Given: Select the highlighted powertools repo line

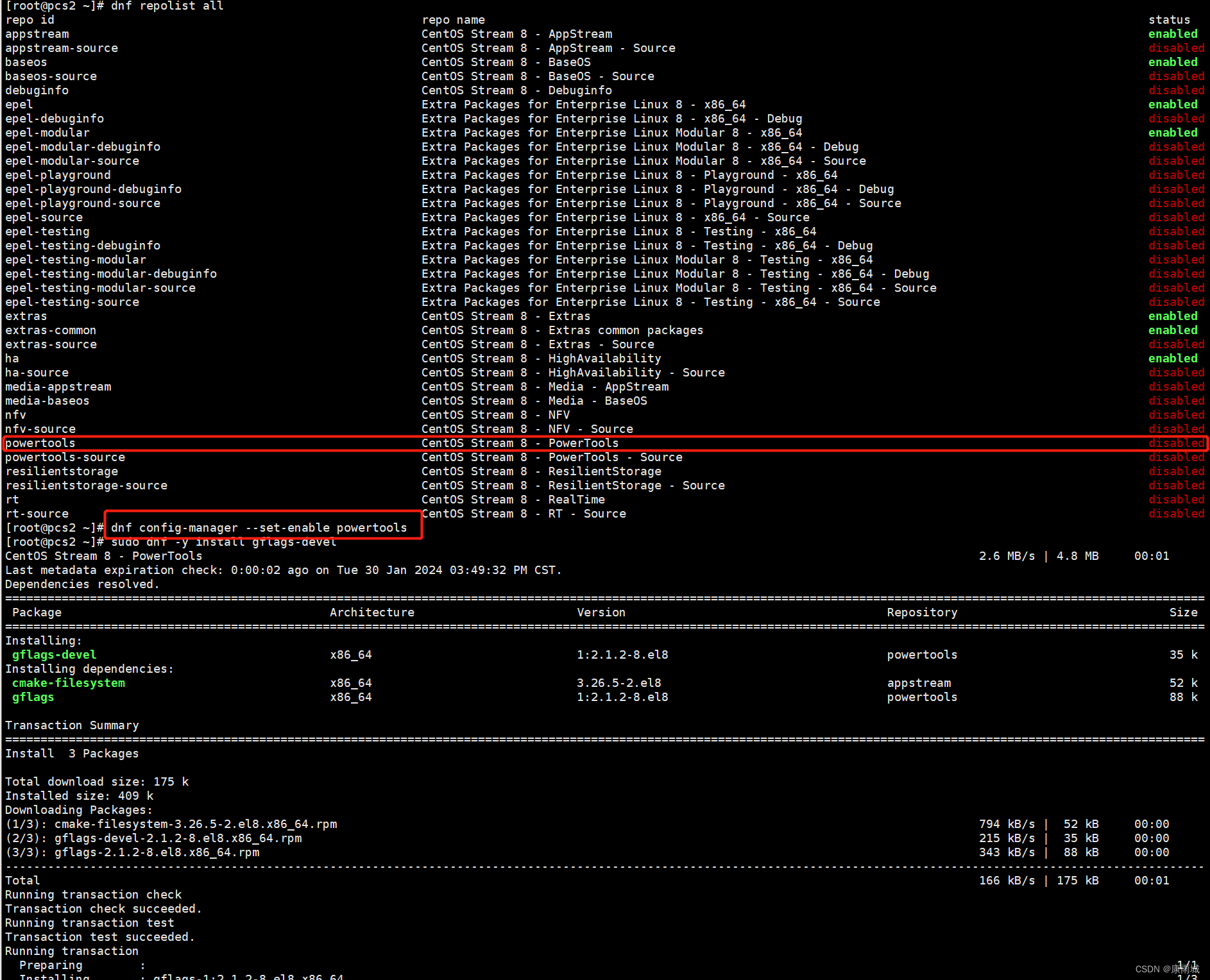Looking at the screenshot, I should (40, 443).
